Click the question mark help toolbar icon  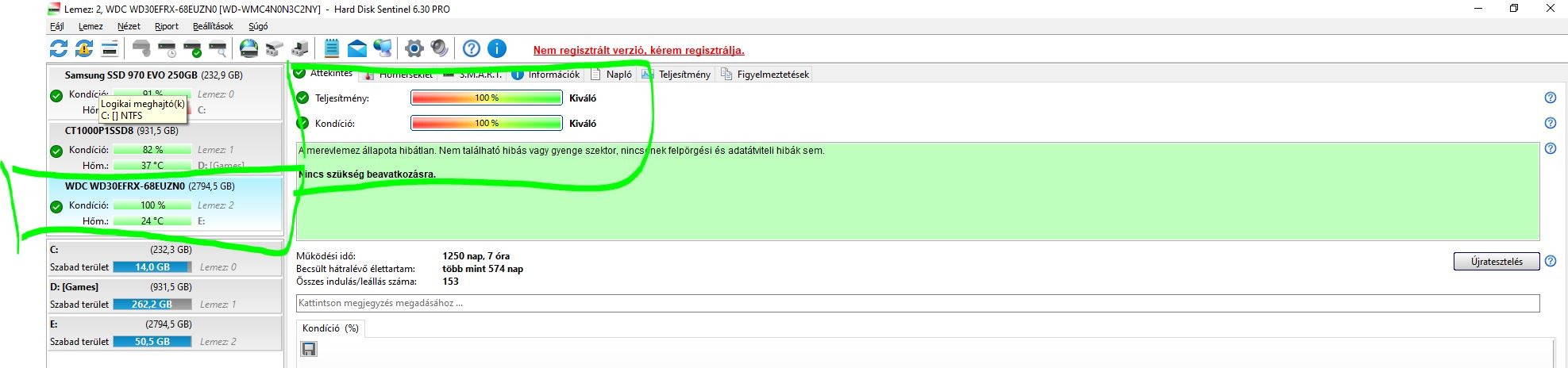coord(471,48)
